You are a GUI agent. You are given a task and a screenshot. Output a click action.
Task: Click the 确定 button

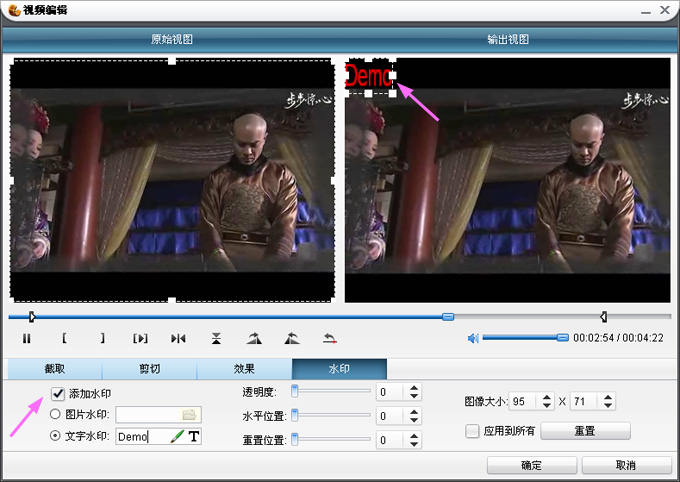(532, 466)
